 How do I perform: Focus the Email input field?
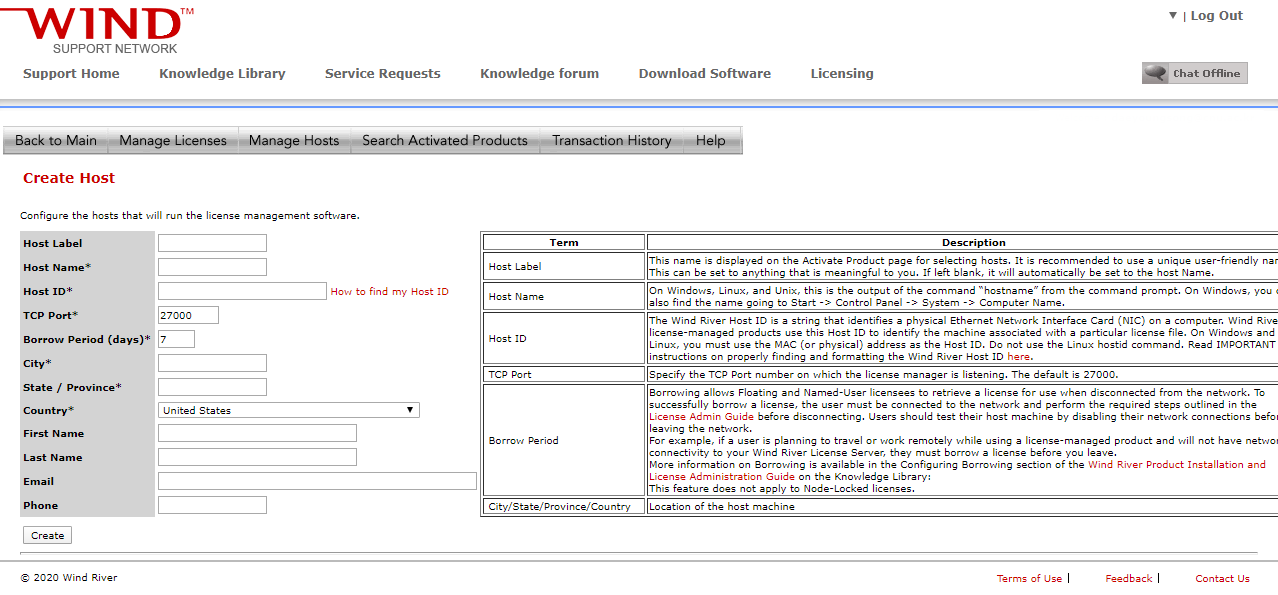click(x=317, y=481)
